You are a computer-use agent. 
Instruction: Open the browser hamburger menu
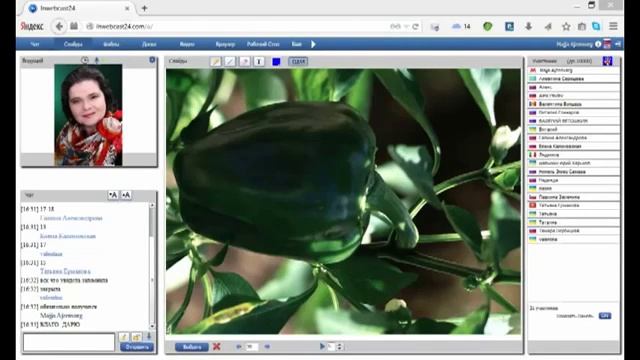(613, 26)
